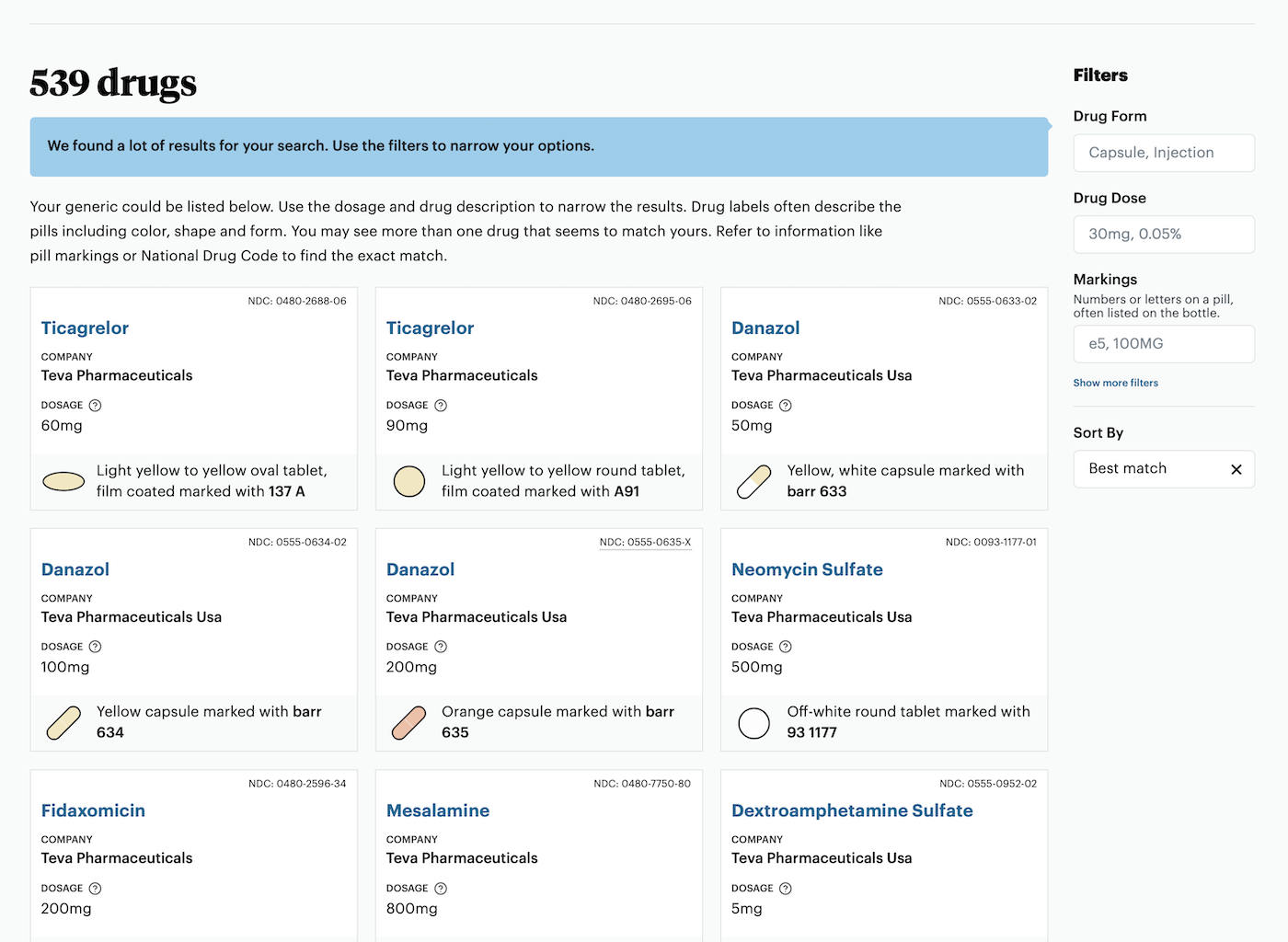The height and width of the screenshot is (942, 1288).
Task: Click the NDC 0555-0635-X link
Action: (645, 542)
